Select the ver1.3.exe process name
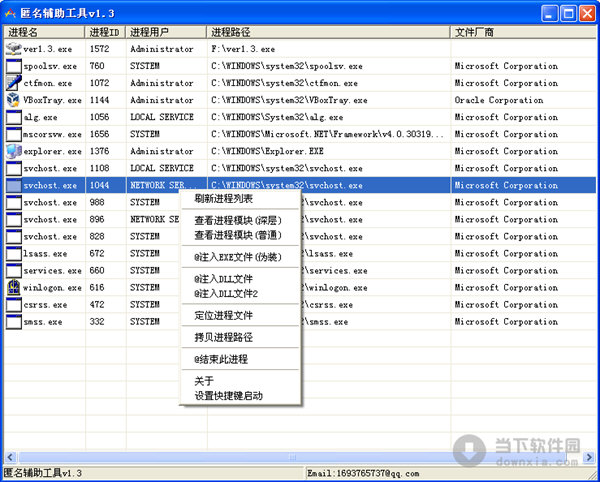Viewport: 600px width, 482px height. tap(47, 49)
